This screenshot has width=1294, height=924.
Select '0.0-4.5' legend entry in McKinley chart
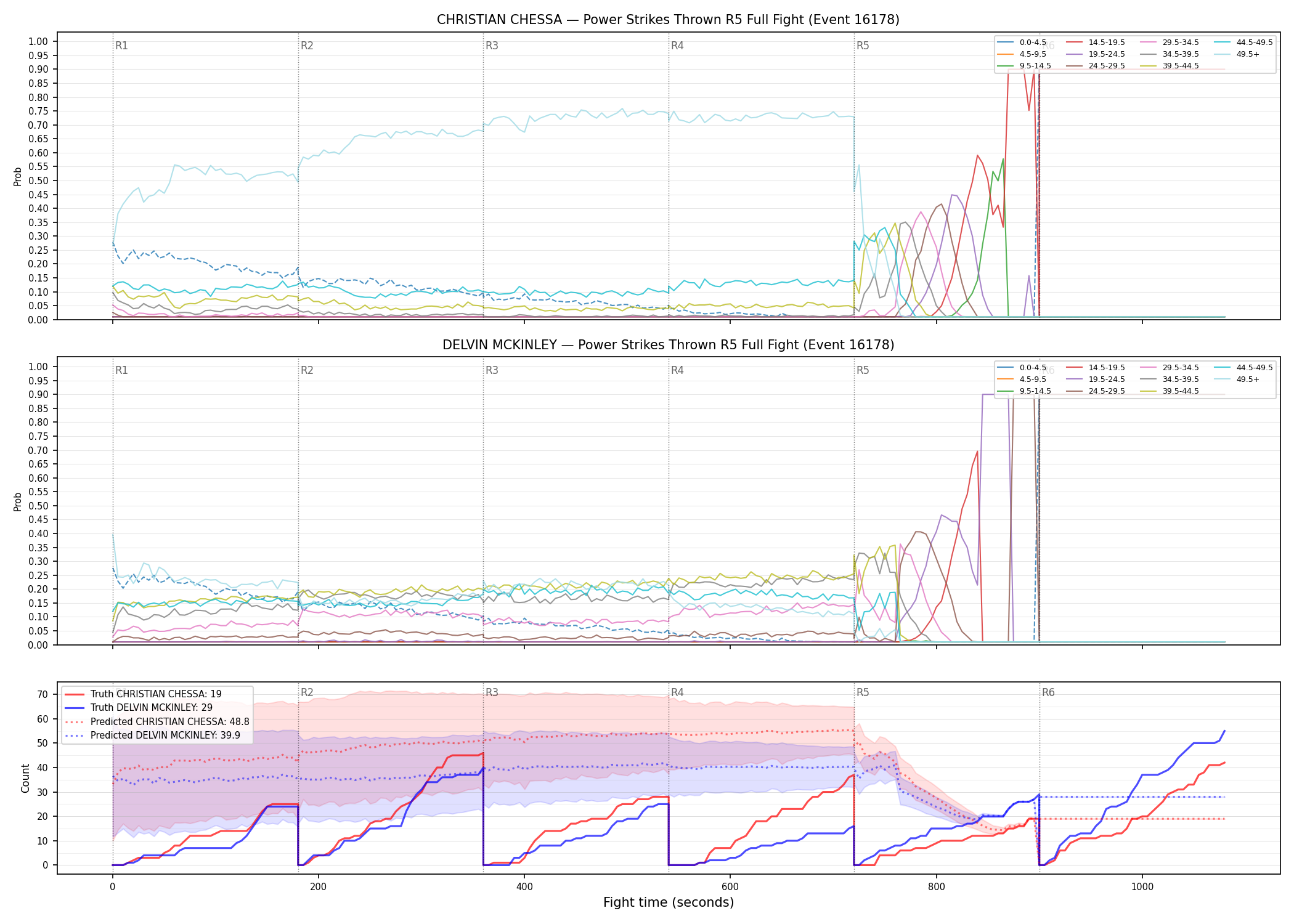pos(1022,368)
